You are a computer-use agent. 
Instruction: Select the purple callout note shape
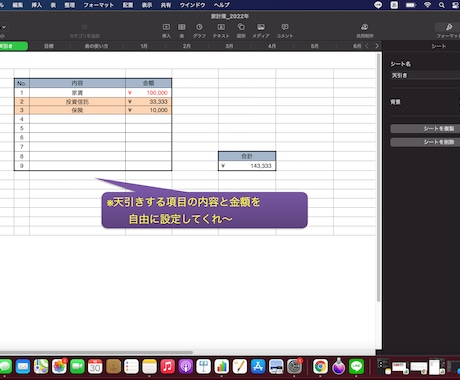pyautogui.click(x=204, y=210)
